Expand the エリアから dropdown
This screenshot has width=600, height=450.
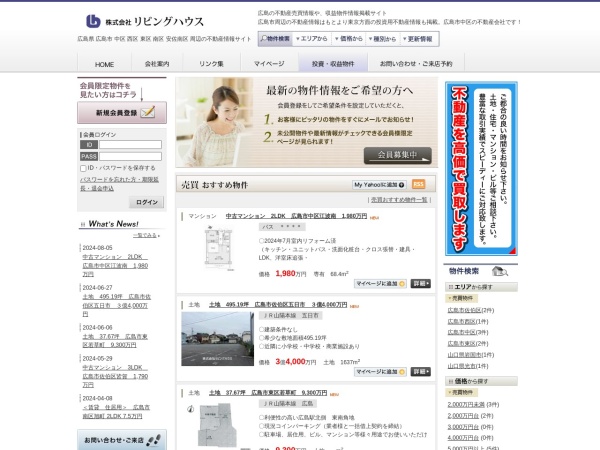pyautogui.click(x=312, y=39)
